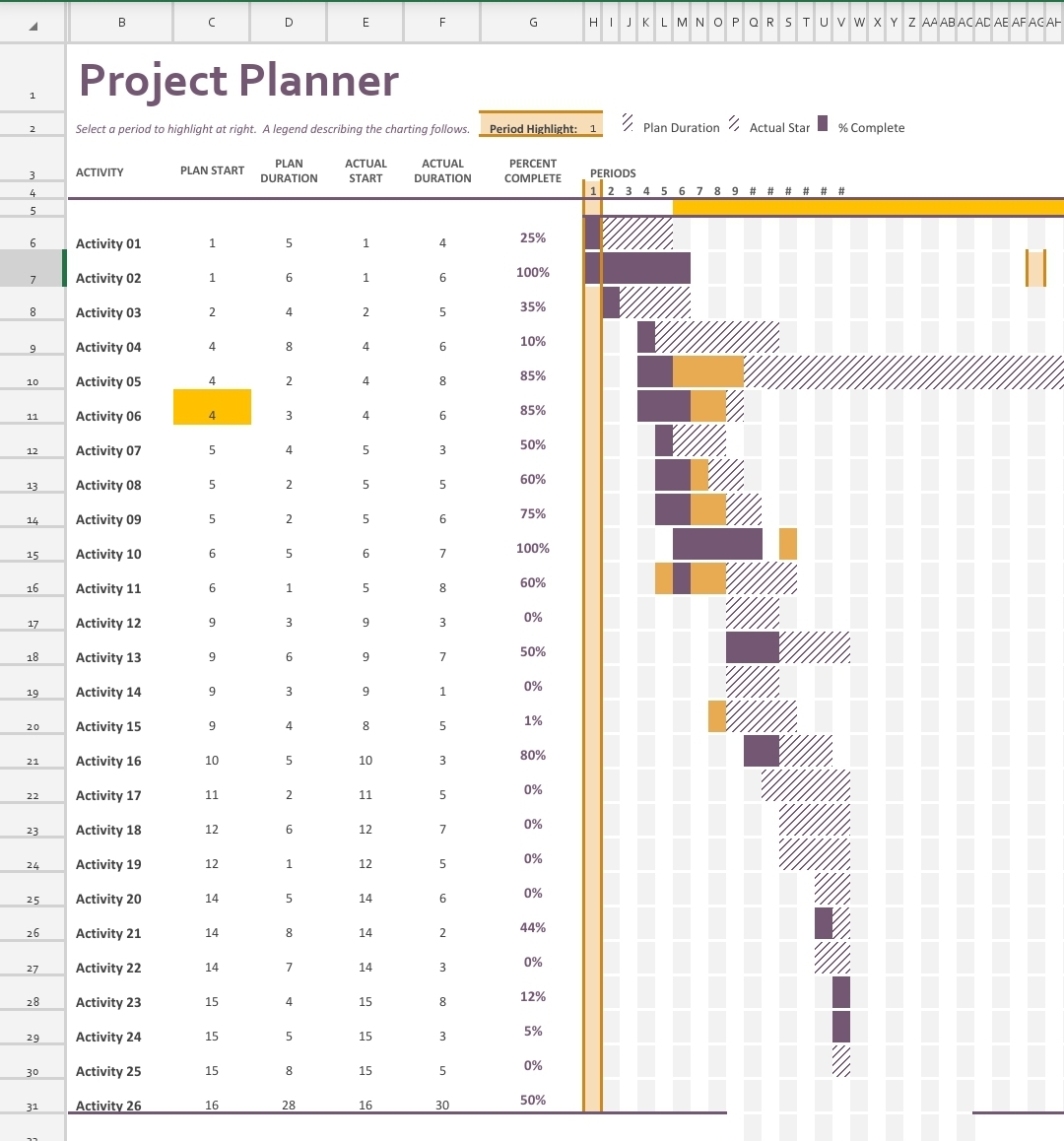Image resolution: width=1064 pixels, height=1141 pixels.
Task: Select column G header
Action: tap(533, 22)
